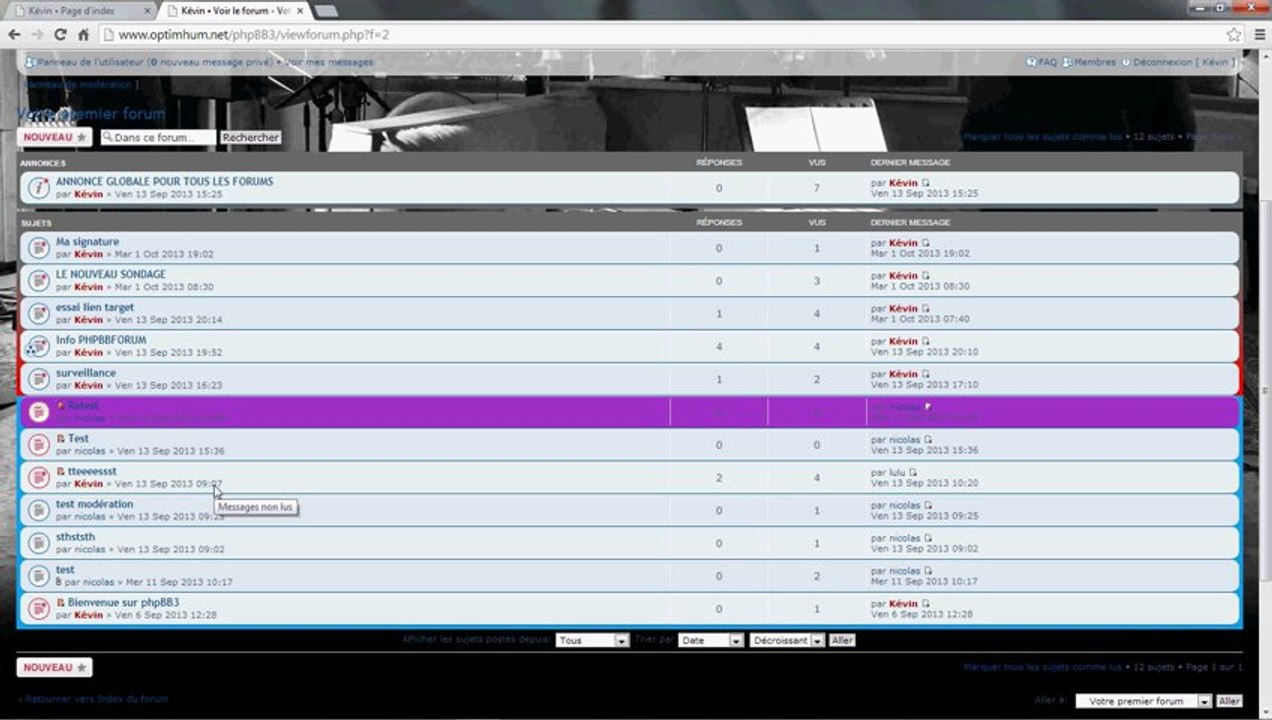Screen dimensions: 1272x720
Task: Select the 'Kévin • Voir le forum' tab
Action: (235, 10)
